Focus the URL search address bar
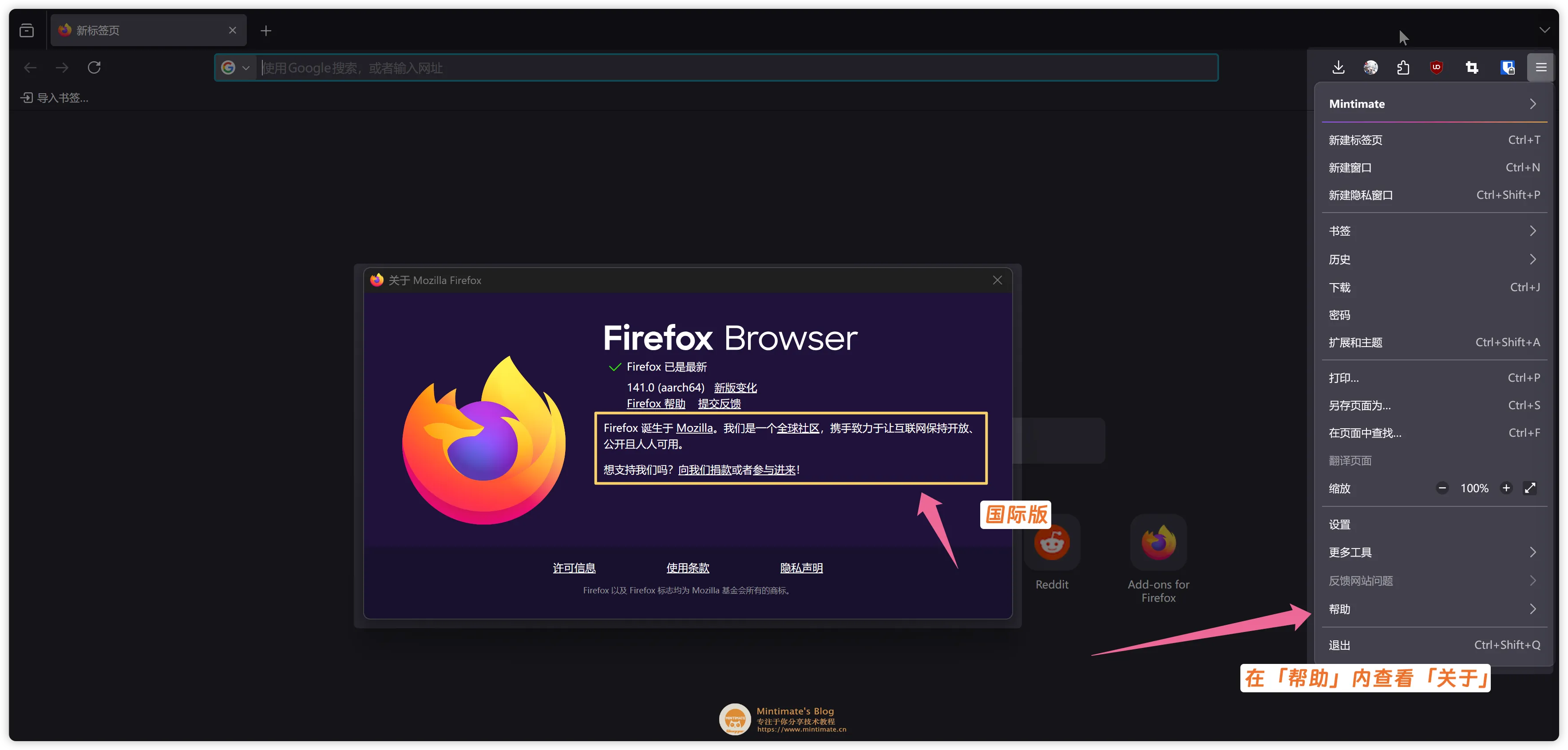Screen dimensions: 1568x750 [730, 68]
